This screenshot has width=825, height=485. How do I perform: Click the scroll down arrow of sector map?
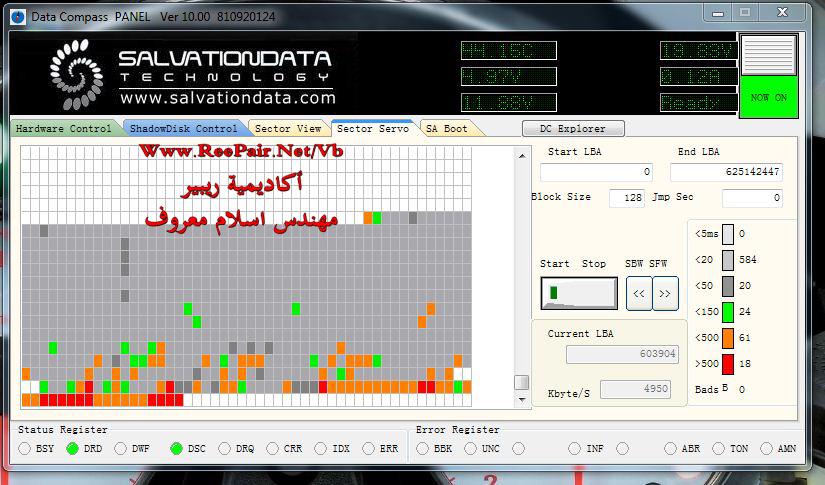pyautogui.click(x=521, y=399)
